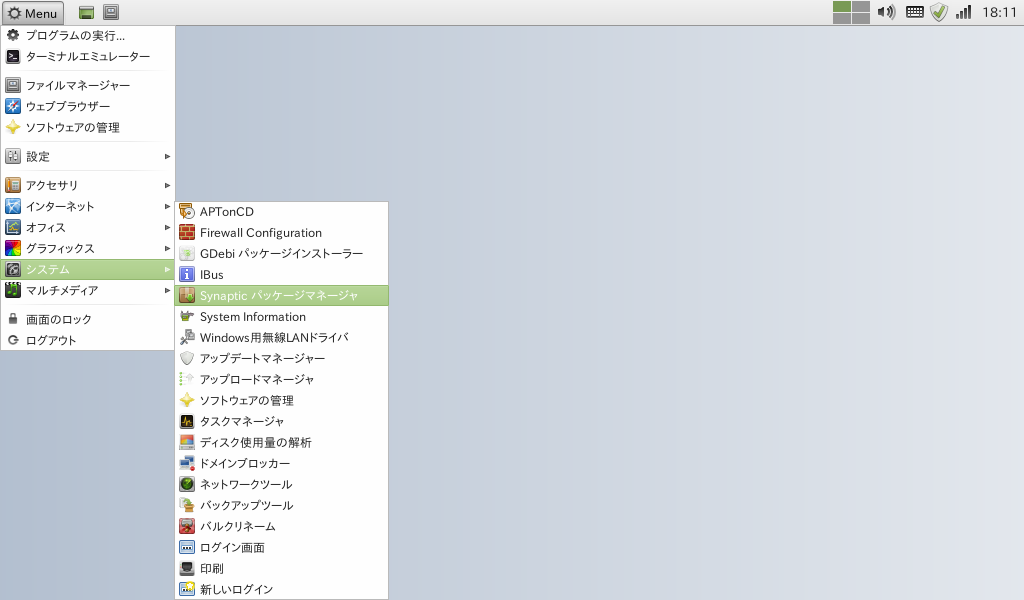Open System Information entry
Viewport: 1024px width, 600px height.
click(x=281, y=316)
